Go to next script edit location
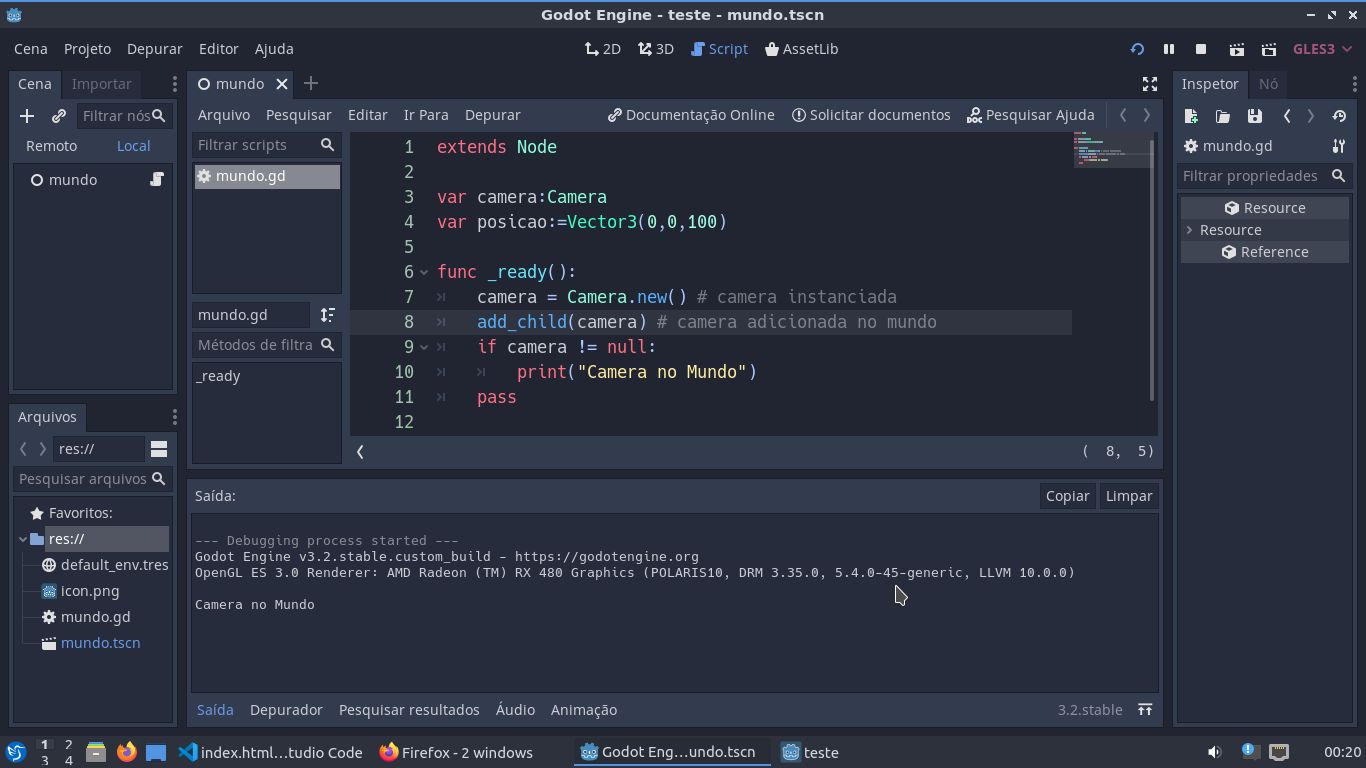 point(1147,115)
